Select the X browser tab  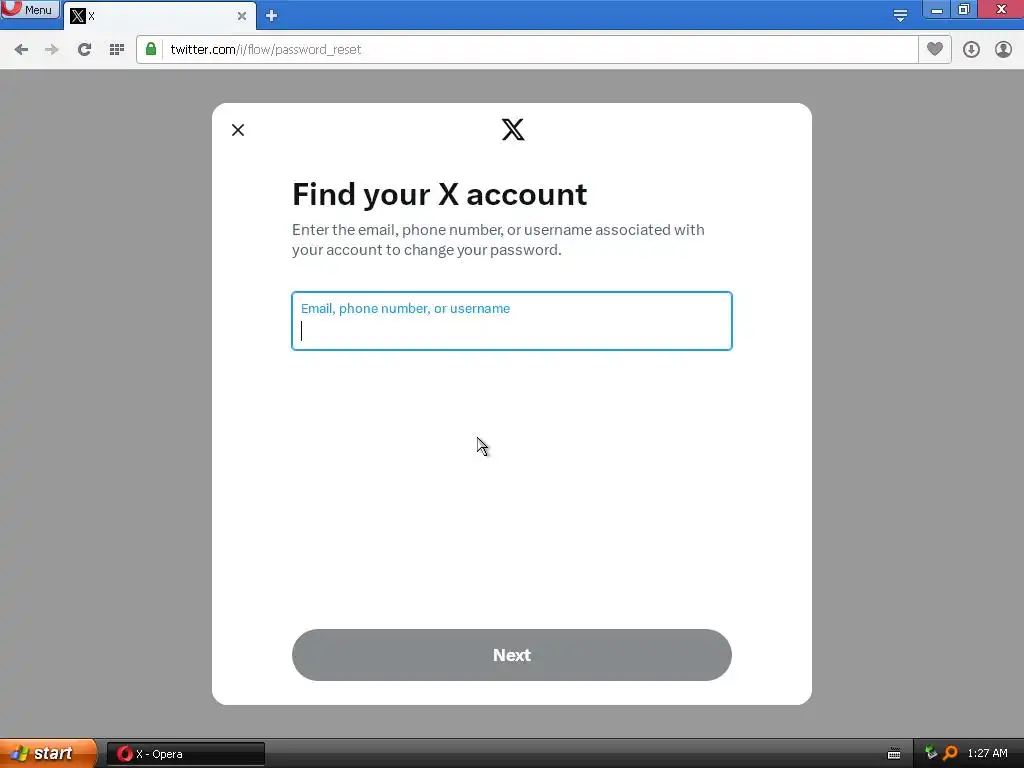point(159,16)
